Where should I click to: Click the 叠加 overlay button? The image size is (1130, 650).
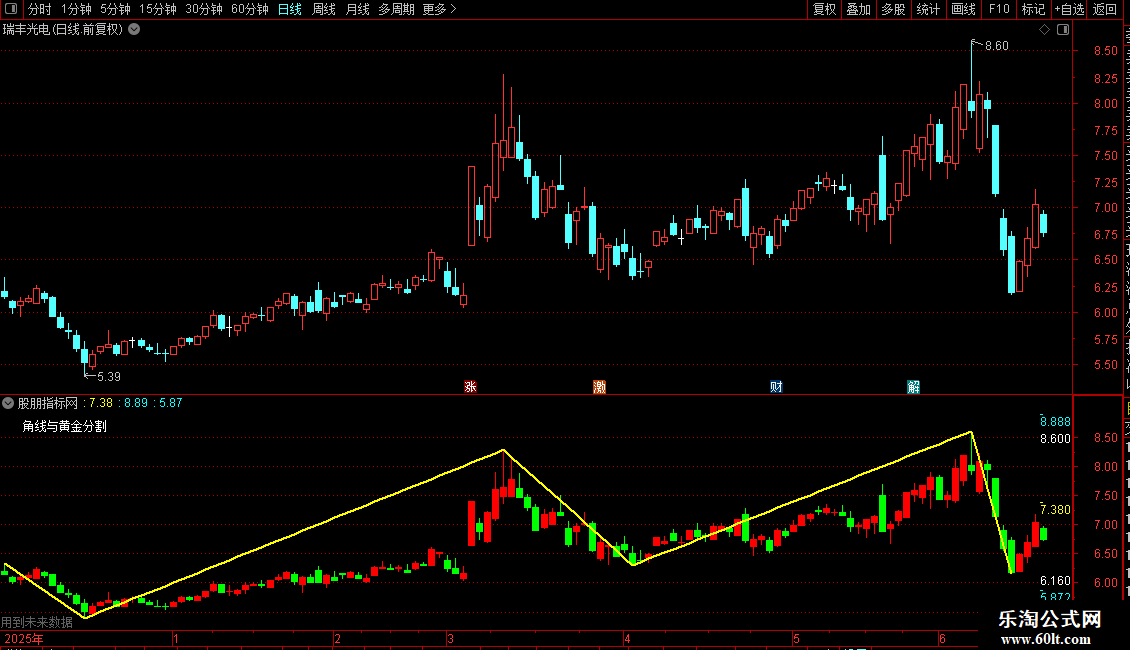click(858, 9)
